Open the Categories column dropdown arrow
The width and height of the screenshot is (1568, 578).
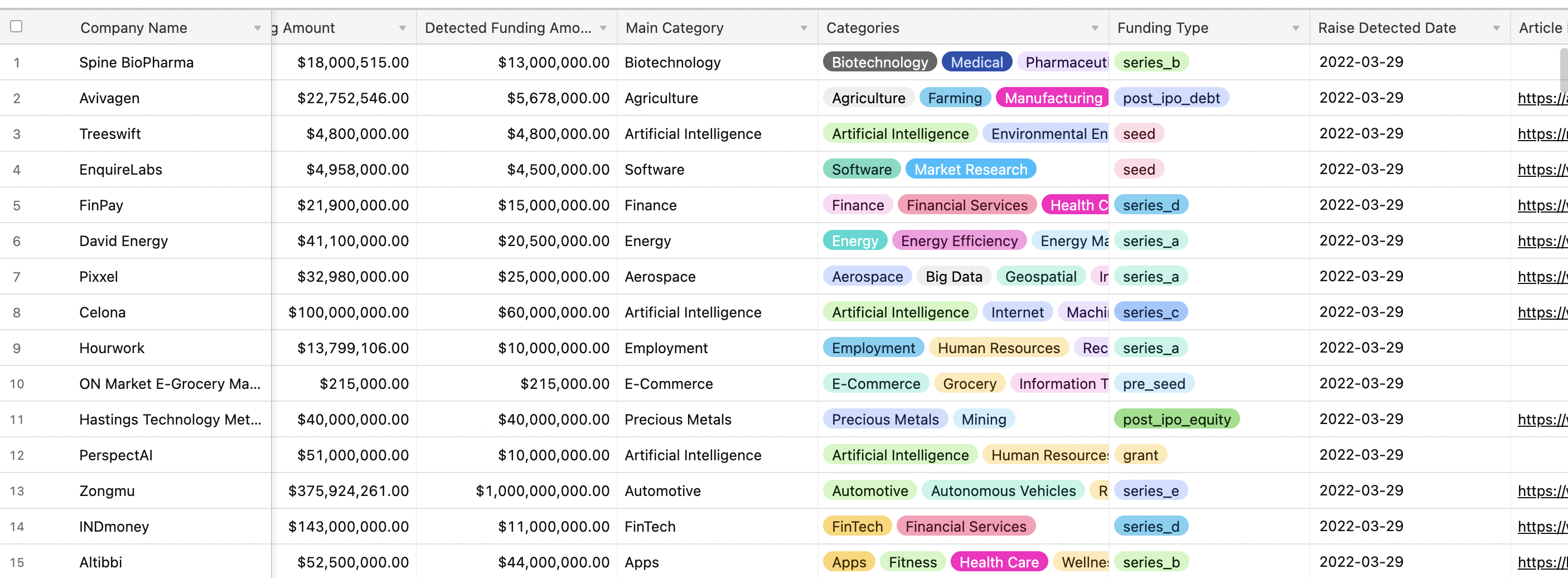pos(1095,28)
